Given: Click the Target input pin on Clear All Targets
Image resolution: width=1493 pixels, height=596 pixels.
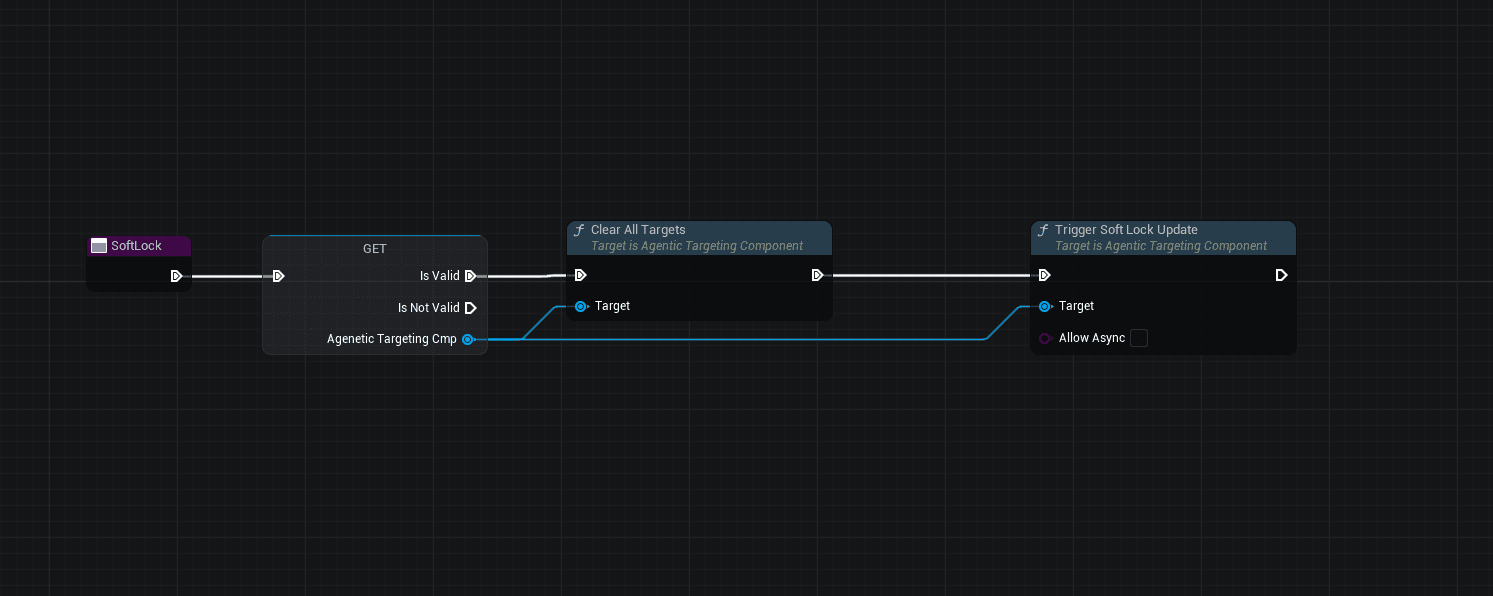Looking at the screenshot, I should 581,306.
